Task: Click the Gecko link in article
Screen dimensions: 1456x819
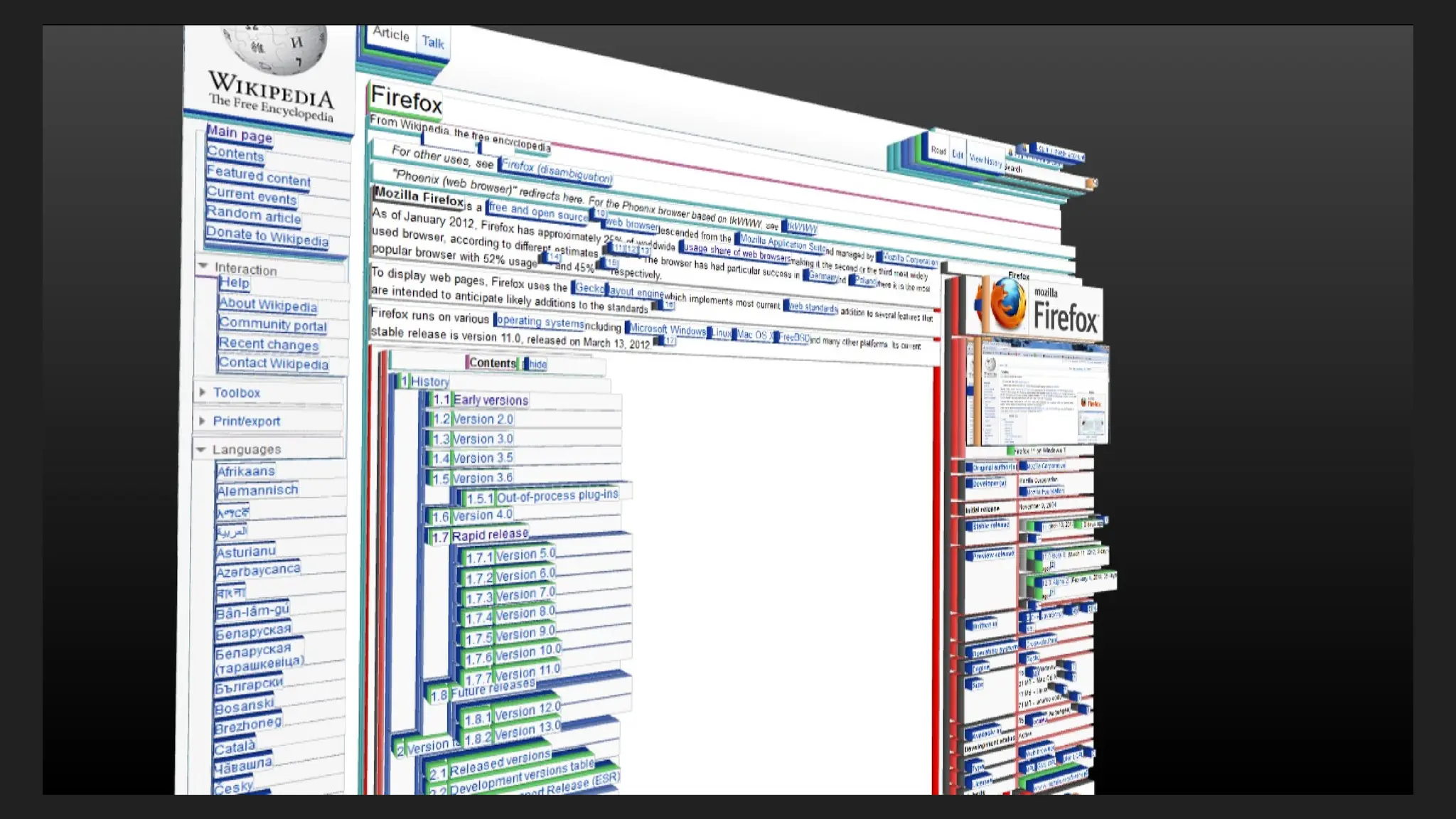Action: click(589, 288)
